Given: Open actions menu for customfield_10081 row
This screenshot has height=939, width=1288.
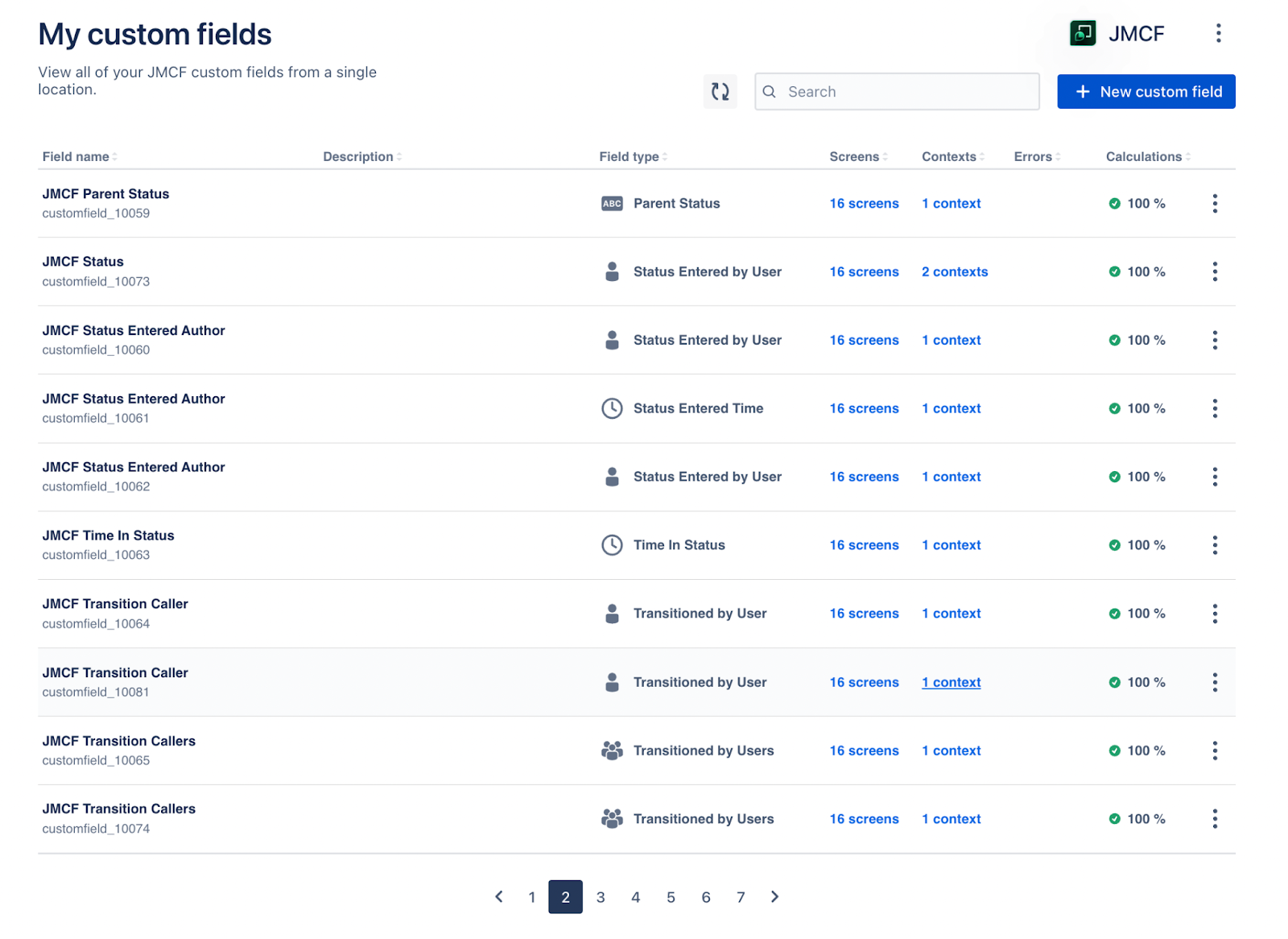Looking at the screenshot, I should tap(1215, 683).
